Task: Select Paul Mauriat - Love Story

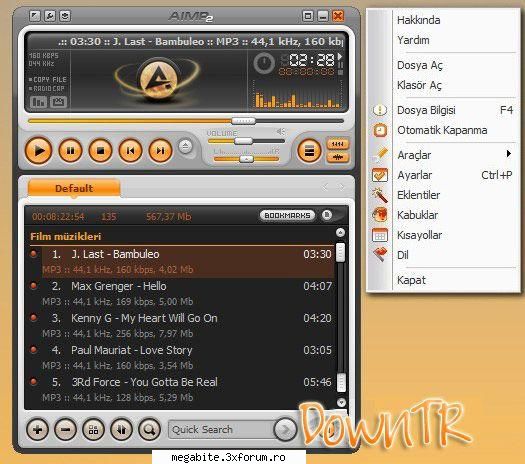Action: point(188,358)
